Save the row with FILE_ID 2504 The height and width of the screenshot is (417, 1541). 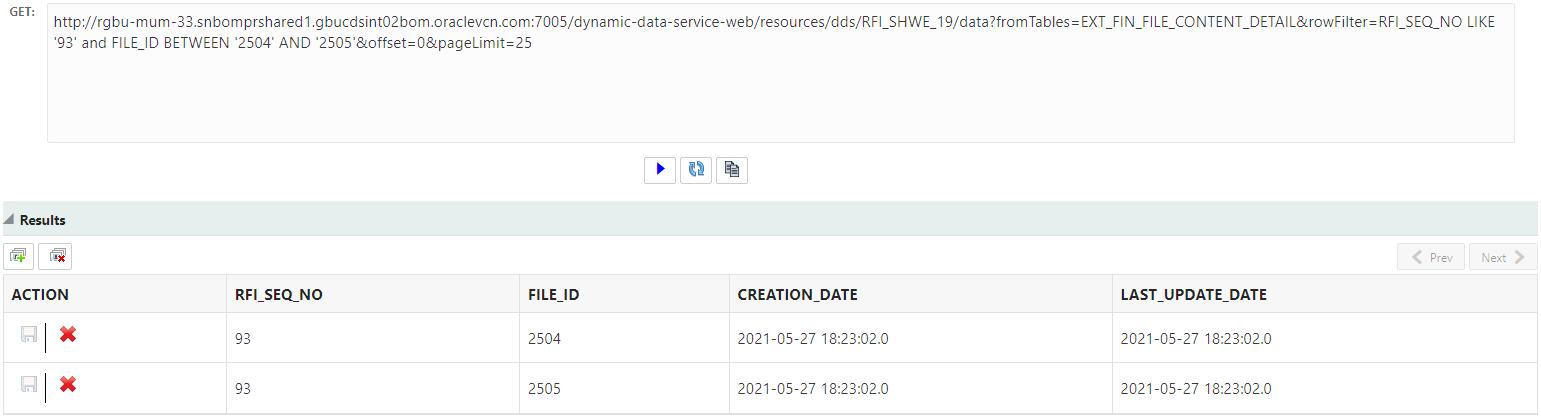[29, 335]
